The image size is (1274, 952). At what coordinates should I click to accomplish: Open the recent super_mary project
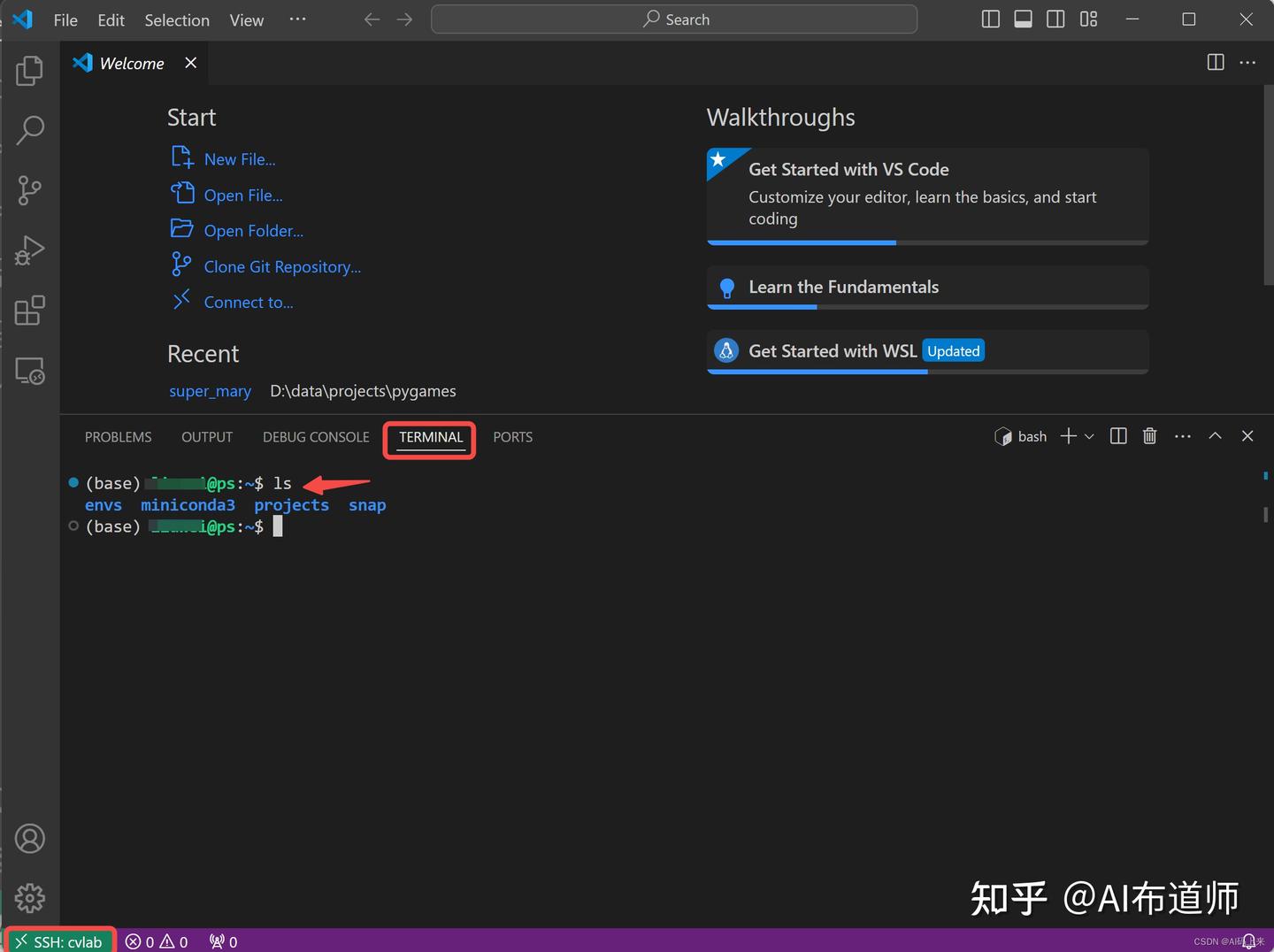210,390
